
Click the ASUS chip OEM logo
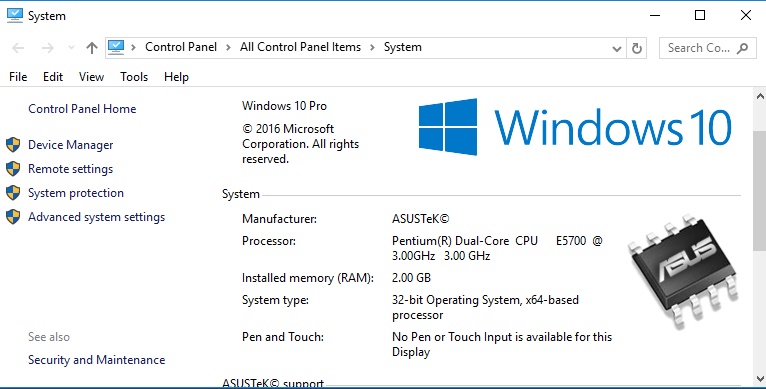(683, 271)
